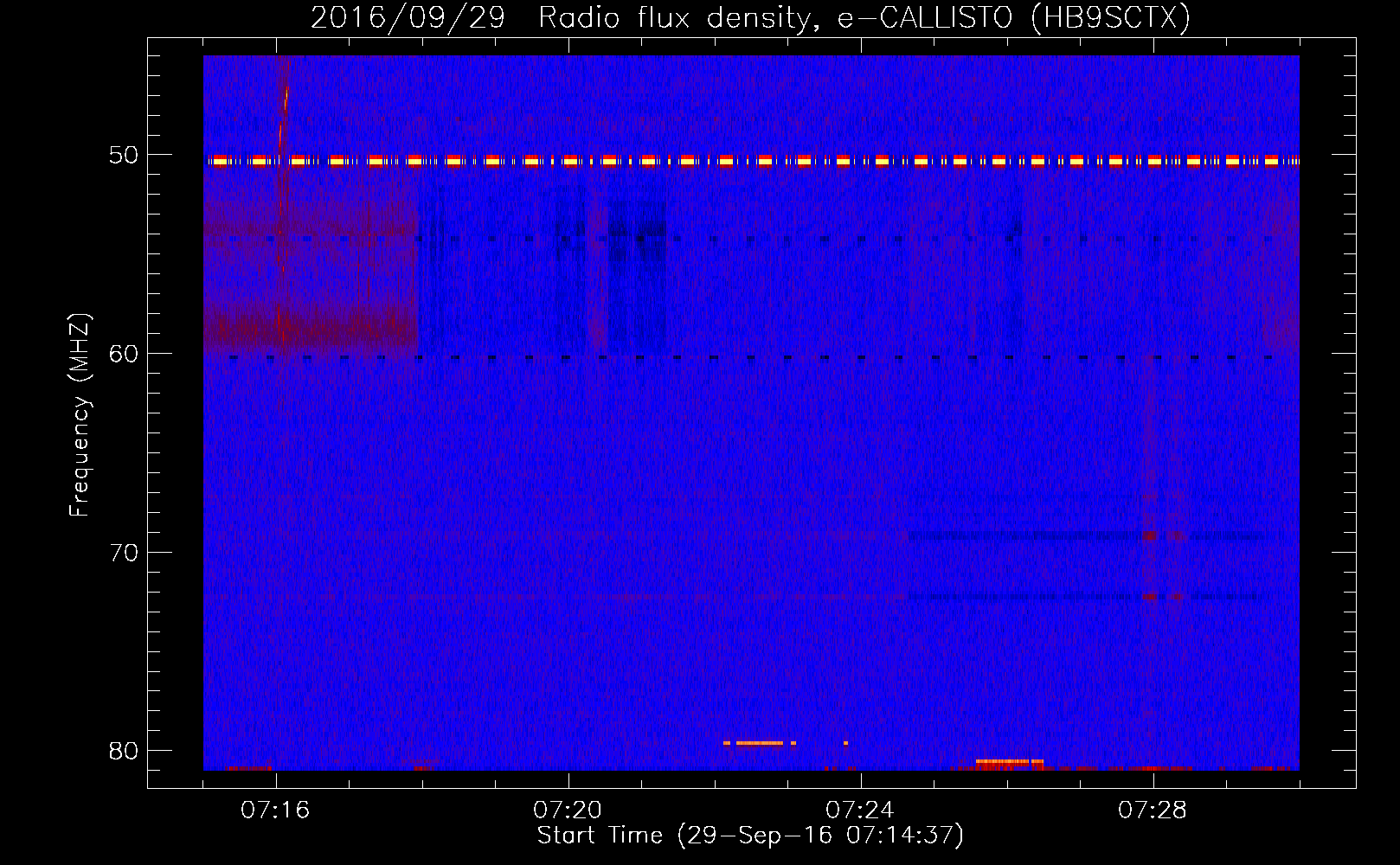1400x865 pixels.
Task: Click the 60 frequency tick label
Action: pyautogui.click(x=124, y=353)
